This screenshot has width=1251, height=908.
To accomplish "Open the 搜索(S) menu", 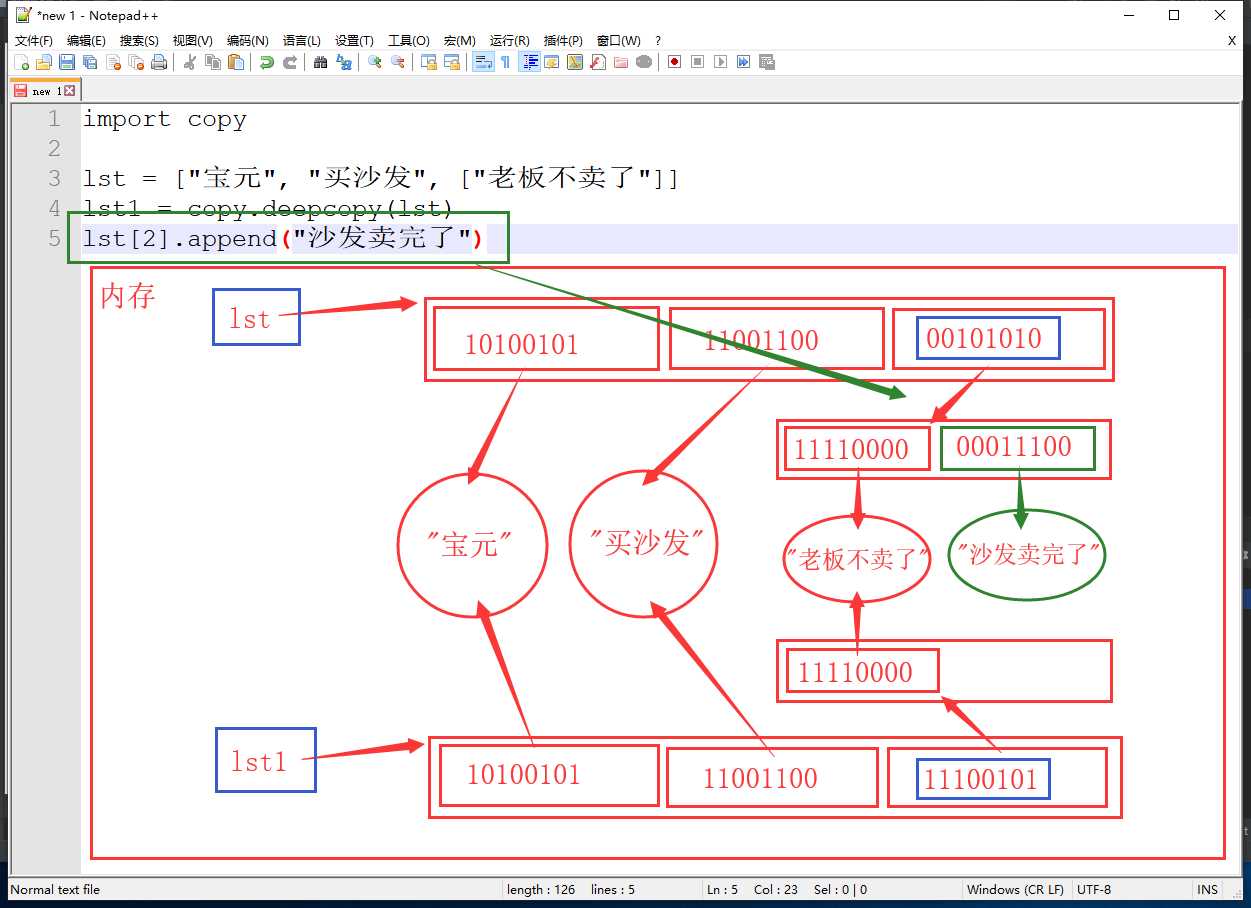I will [139, 41].
